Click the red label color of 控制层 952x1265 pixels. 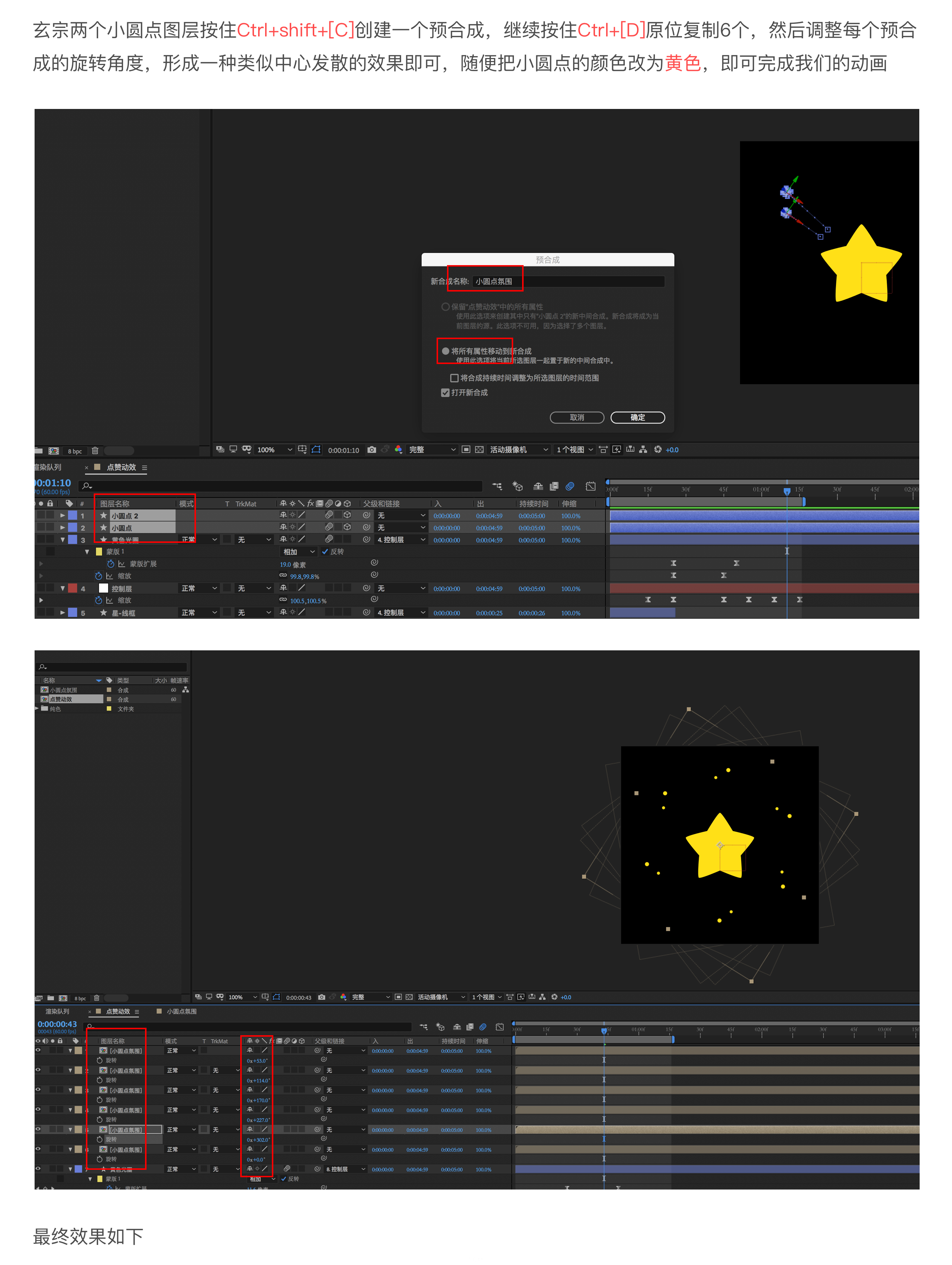pyautogui.click(x=73, y=588)
